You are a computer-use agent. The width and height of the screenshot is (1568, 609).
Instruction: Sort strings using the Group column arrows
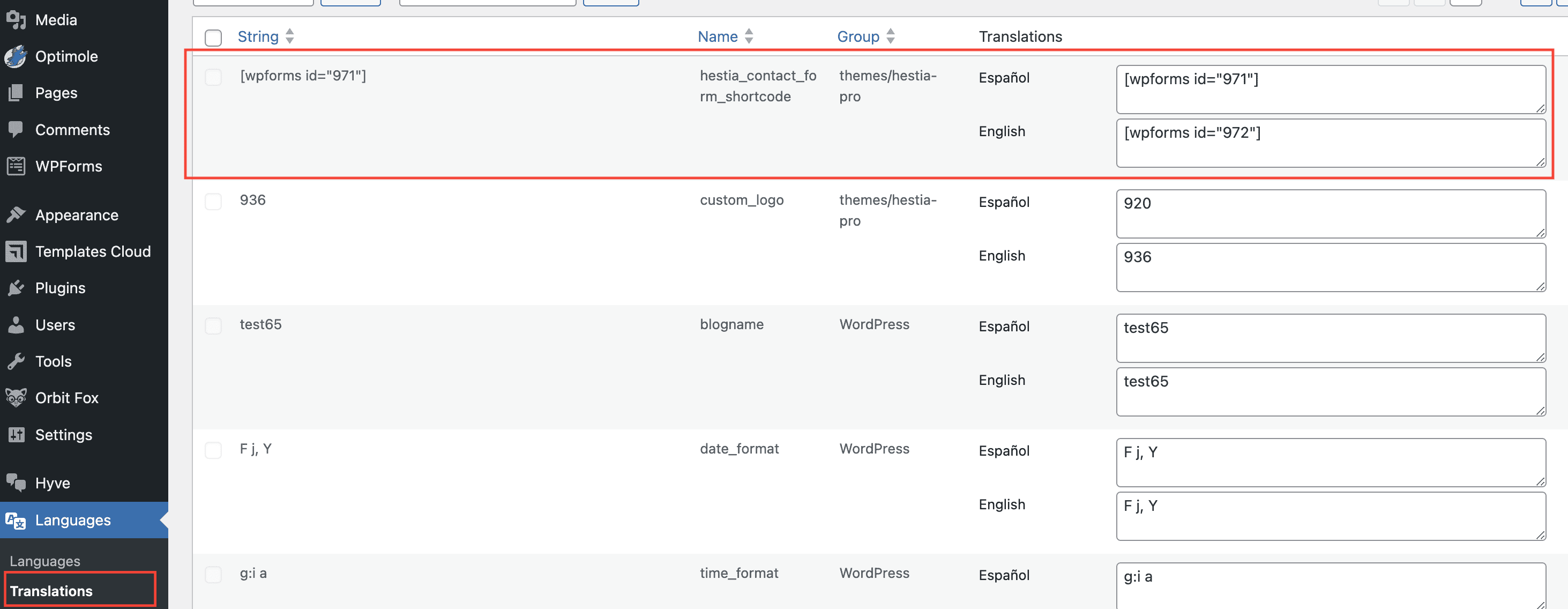891,36
